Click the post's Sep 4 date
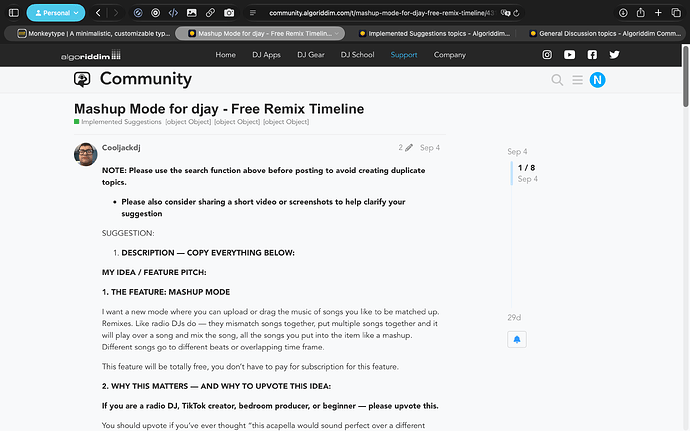The width and height of the screenshot is (690, 431). (429, 147)
